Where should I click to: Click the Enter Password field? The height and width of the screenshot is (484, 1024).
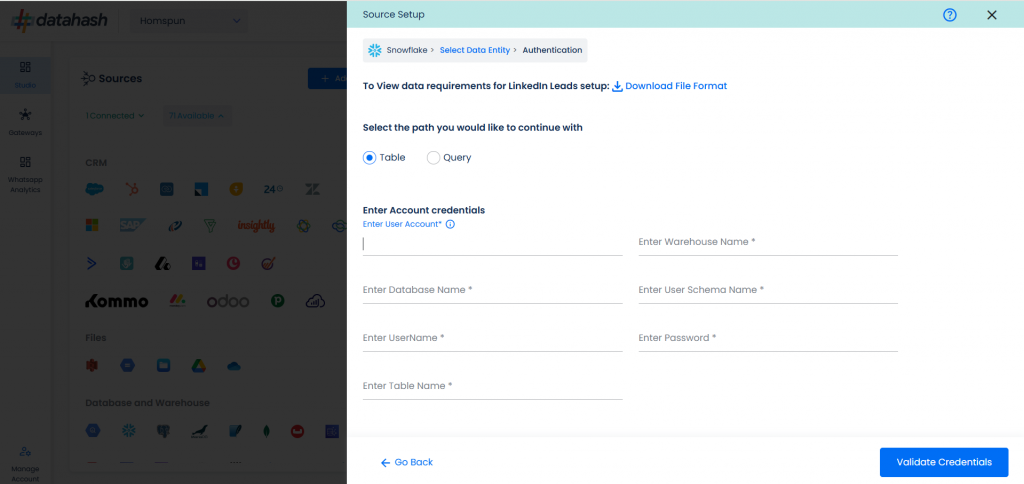pyautogui.click(x=768, y=339)
